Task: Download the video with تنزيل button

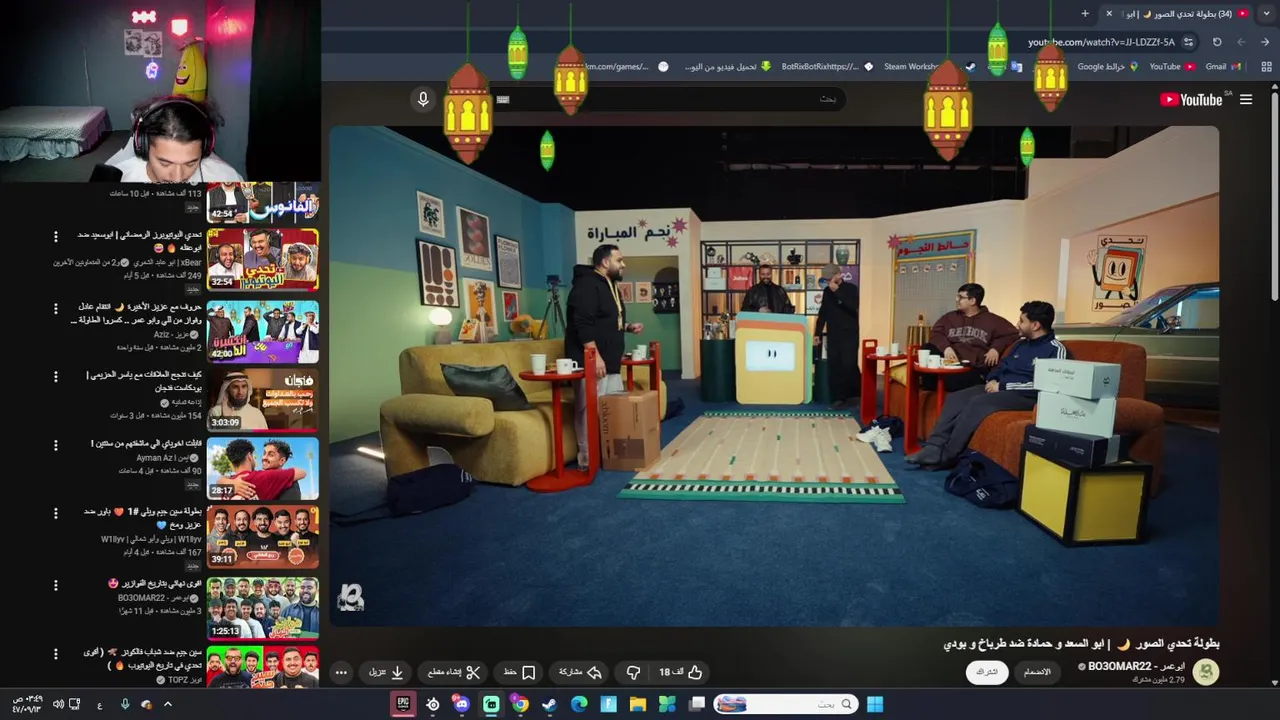Action: 386,672
